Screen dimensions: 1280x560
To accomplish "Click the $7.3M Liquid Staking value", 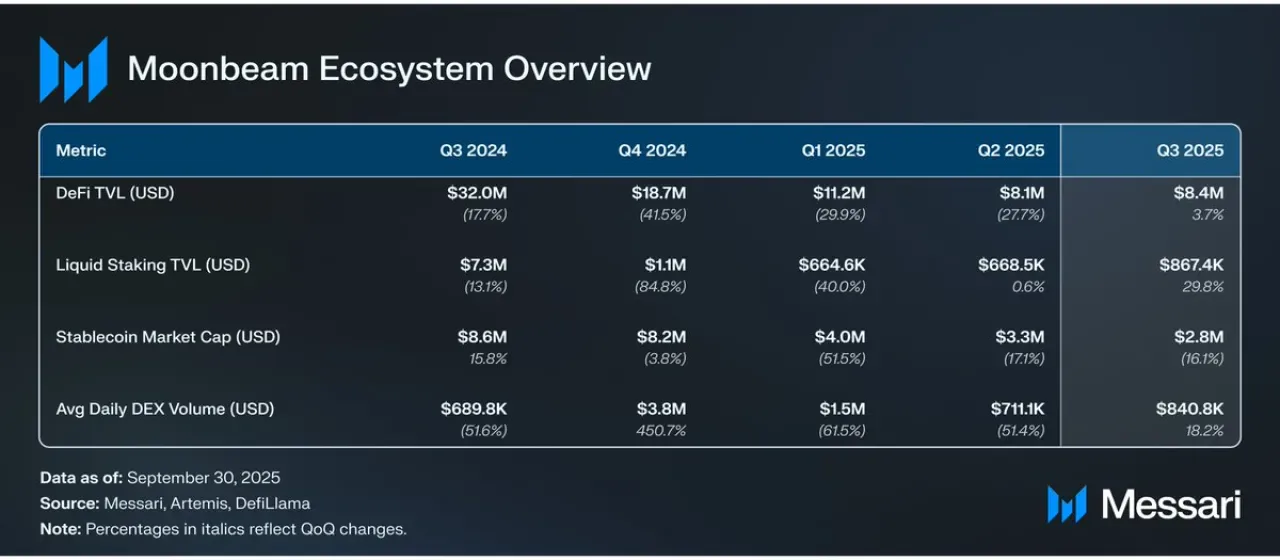I will coord(484,265).
